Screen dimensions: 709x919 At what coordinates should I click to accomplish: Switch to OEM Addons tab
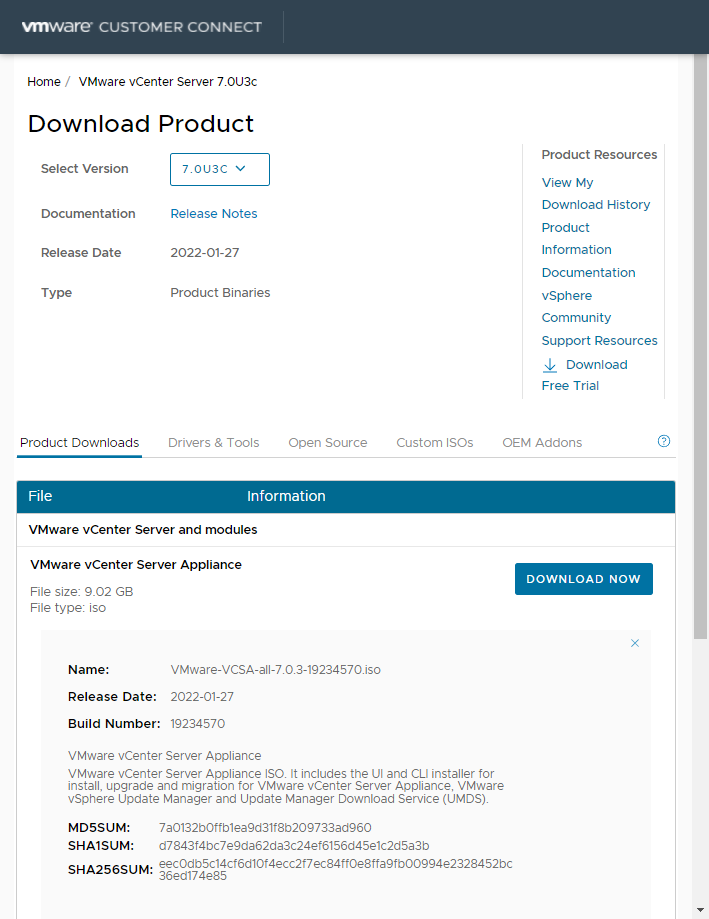[542, 443]
